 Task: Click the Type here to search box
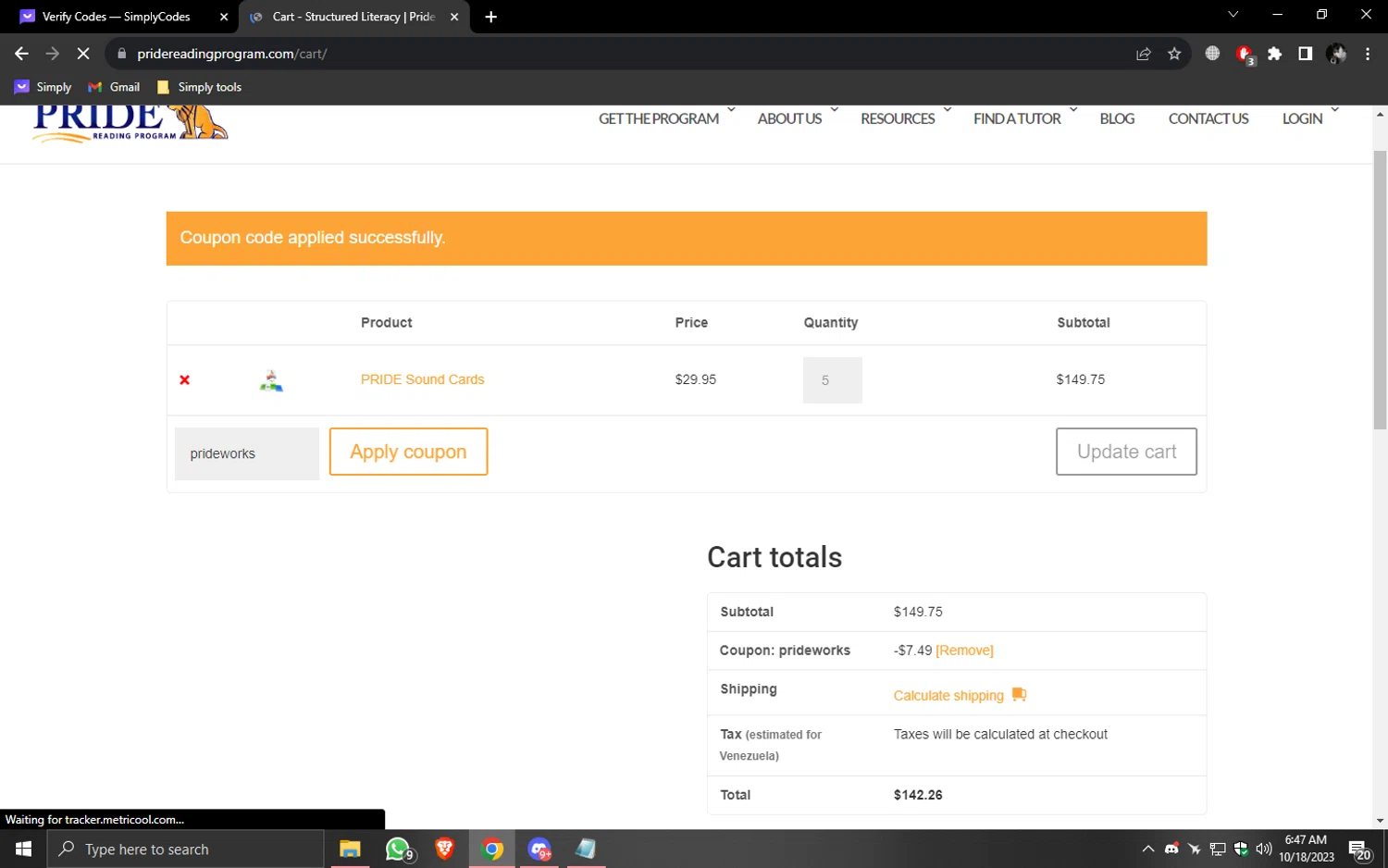(185, 849)
